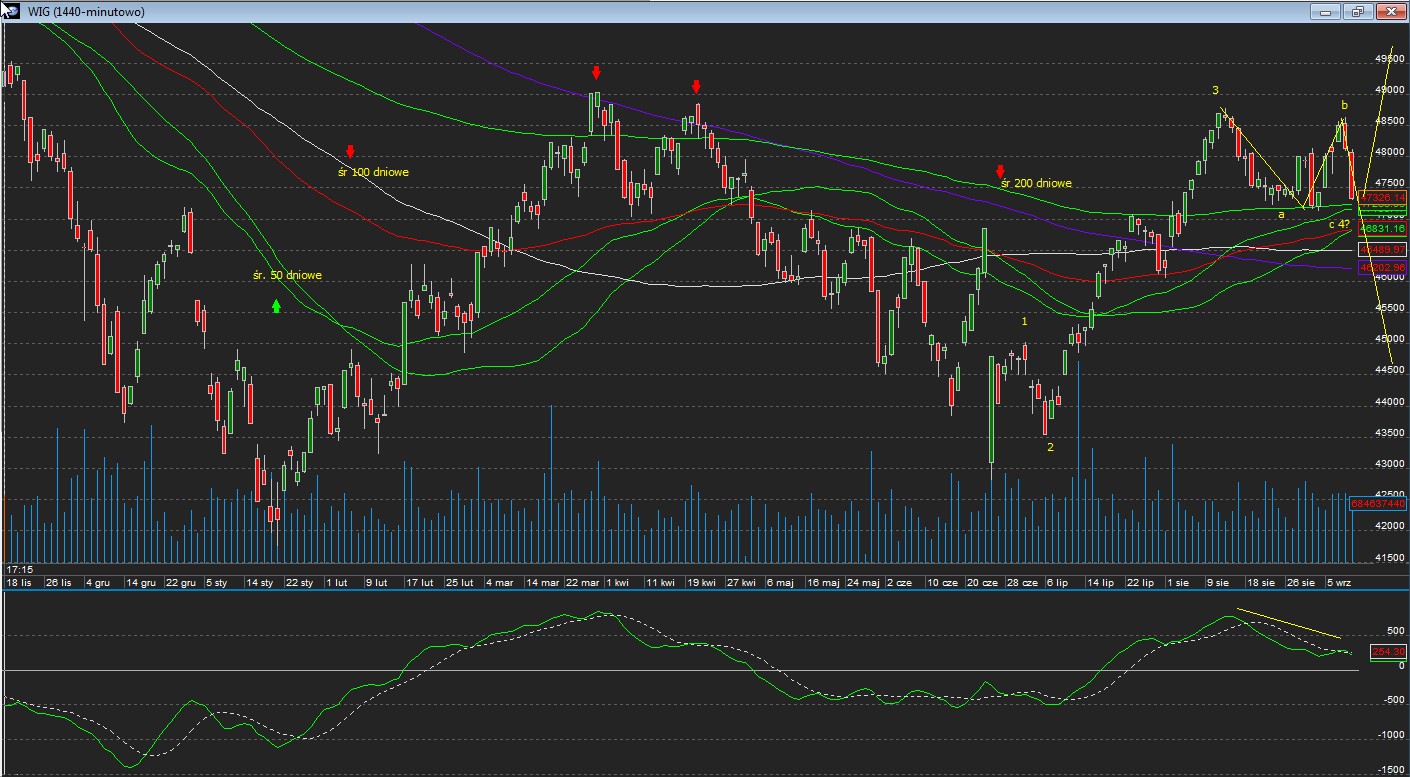Screen dimensions: 1410x777
Task: Select red arrow above the 22 mar peak
Action: [x=596, y=73]
